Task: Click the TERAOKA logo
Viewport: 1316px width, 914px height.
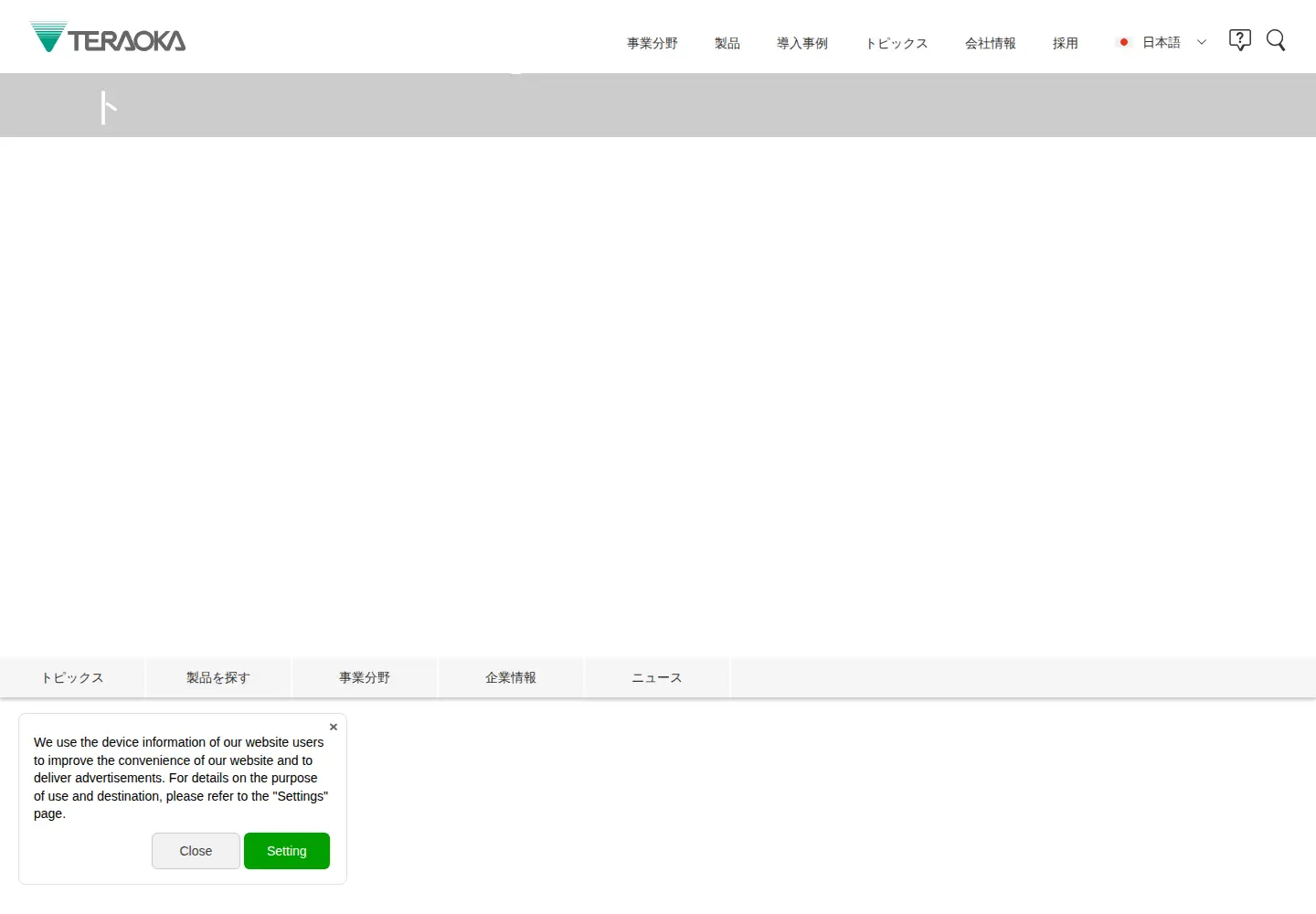Action: pyautogui.click(x=108, y=37)
